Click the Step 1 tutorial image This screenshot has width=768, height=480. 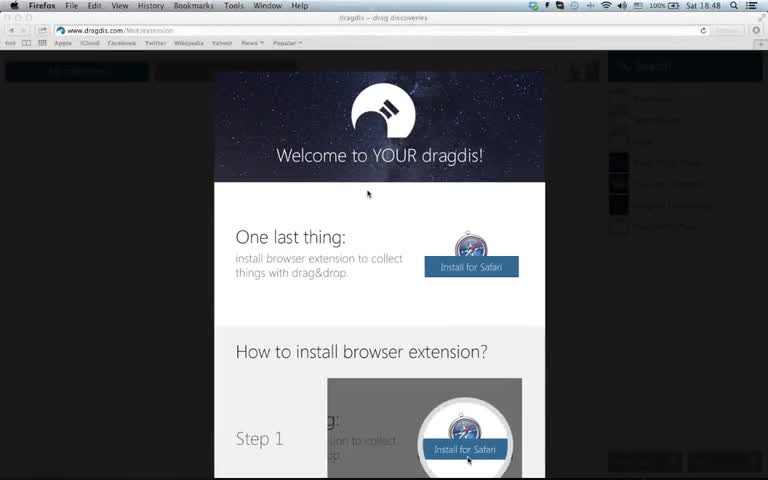coord(424,428)
